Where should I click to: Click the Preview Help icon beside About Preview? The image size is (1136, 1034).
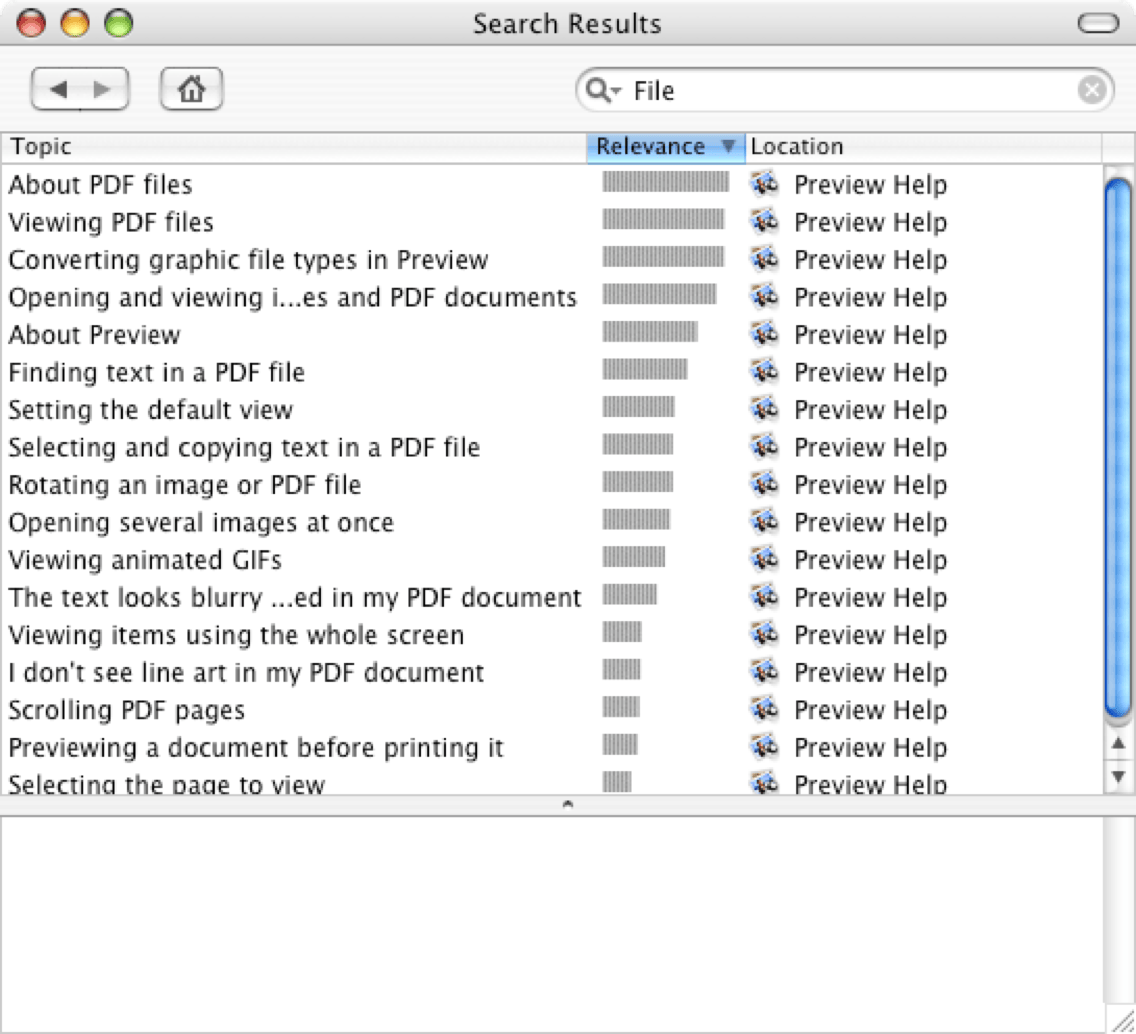coord(764,334)
